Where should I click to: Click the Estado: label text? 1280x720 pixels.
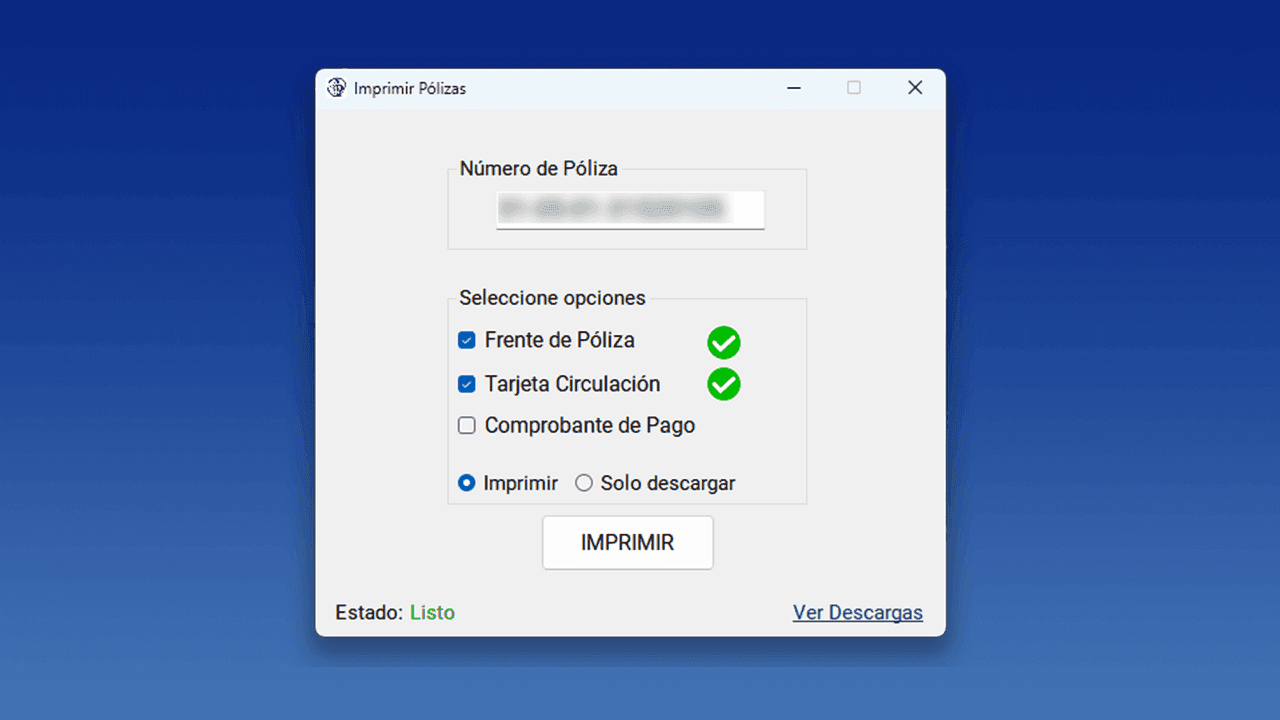tap(369, 612)
